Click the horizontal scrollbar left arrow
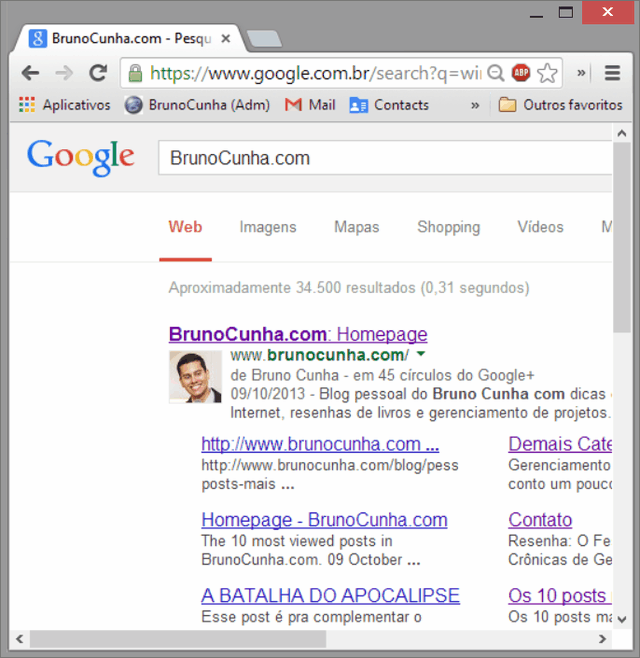The height and width of the screenshot is (658, 640). [x=19, y=639]
